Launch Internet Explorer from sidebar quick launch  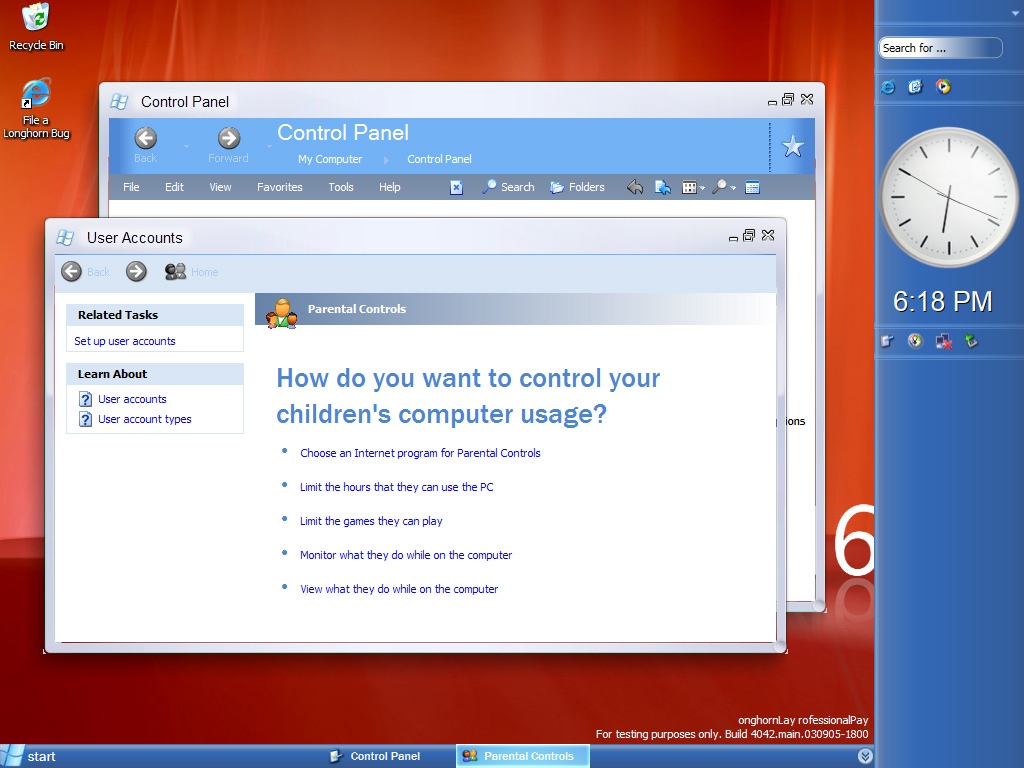pos(888,87)
